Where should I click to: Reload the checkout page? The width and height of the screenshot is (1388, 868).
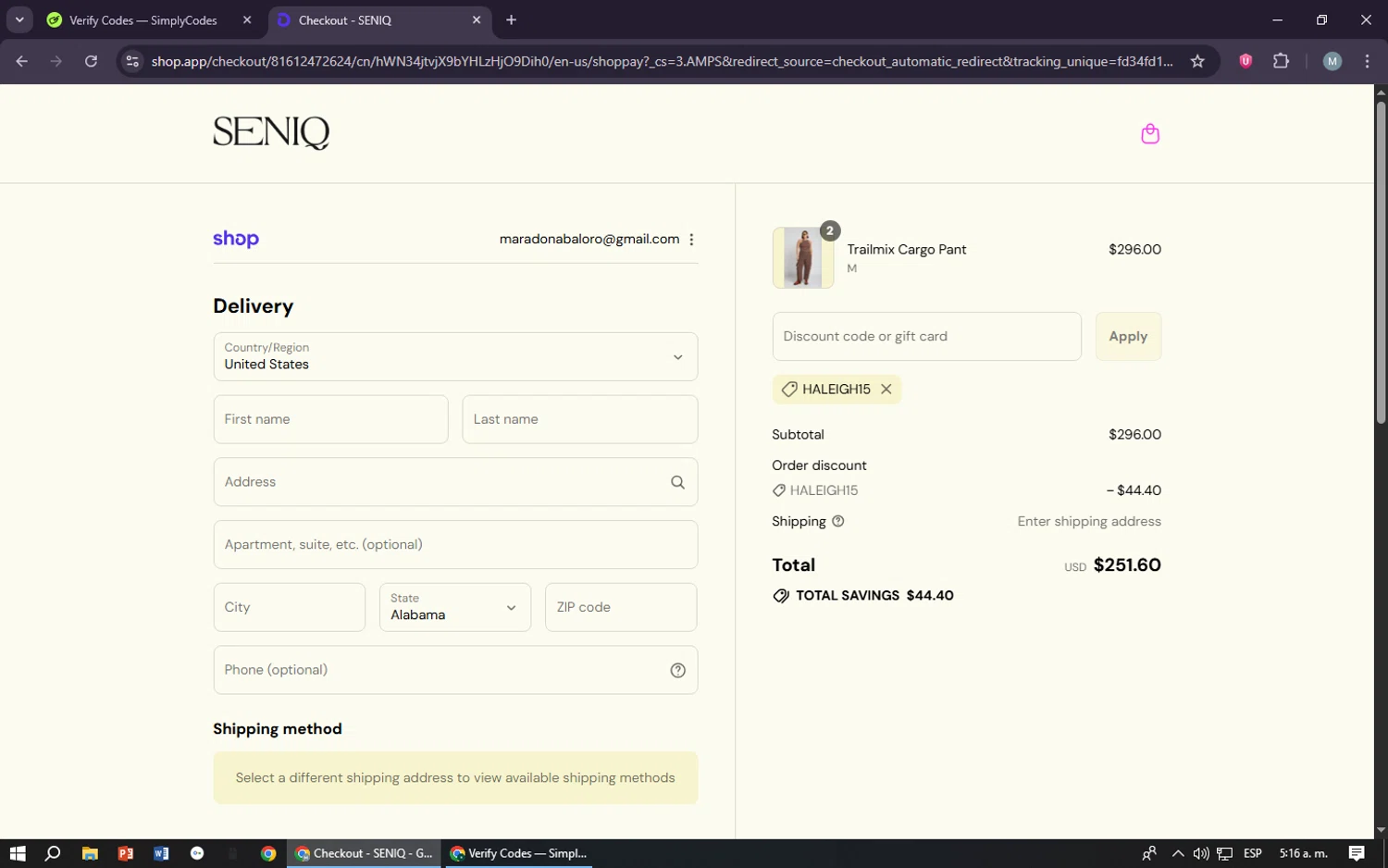[91, 61]
